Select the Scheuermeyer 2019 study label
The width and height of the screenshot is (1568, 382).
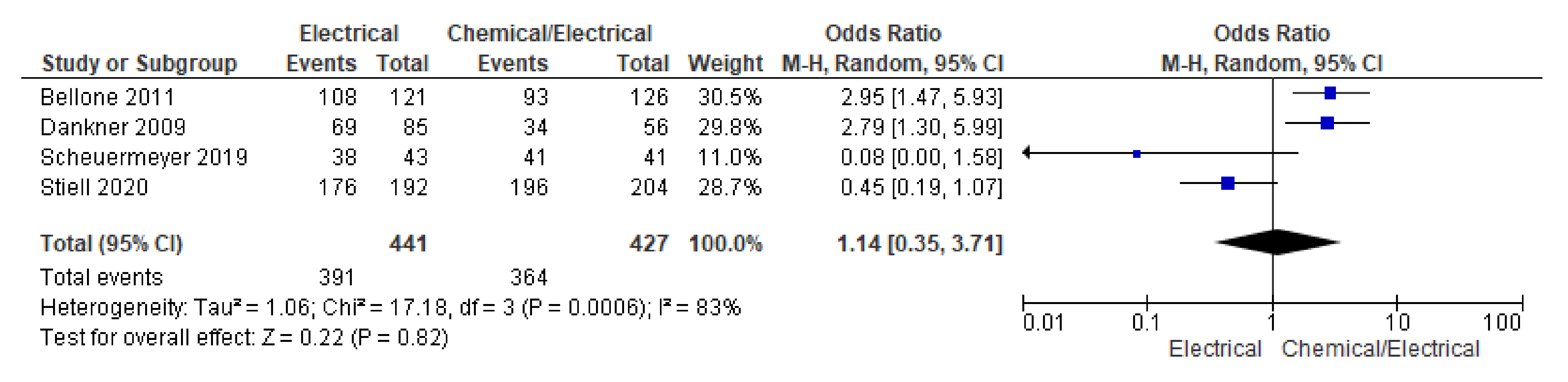click(144, 157)
